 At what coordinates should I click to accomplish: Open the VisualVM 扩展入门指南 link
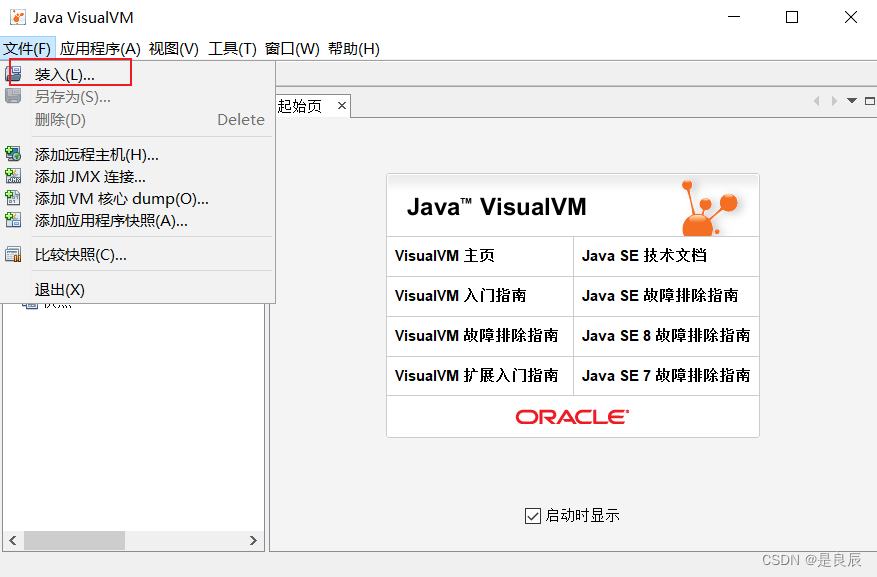point(477,375)
